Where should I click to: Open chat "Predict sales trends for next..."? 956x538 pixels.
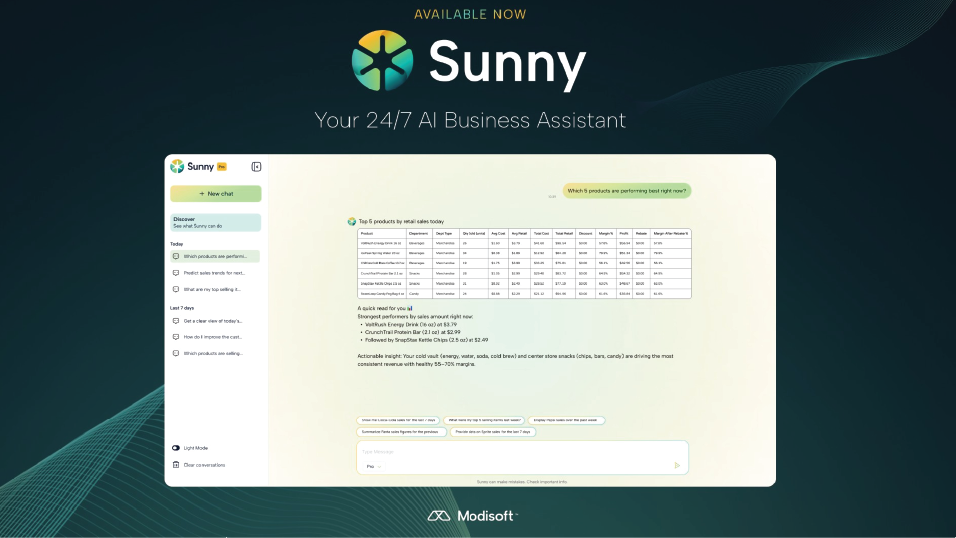[x=215, y=273]
